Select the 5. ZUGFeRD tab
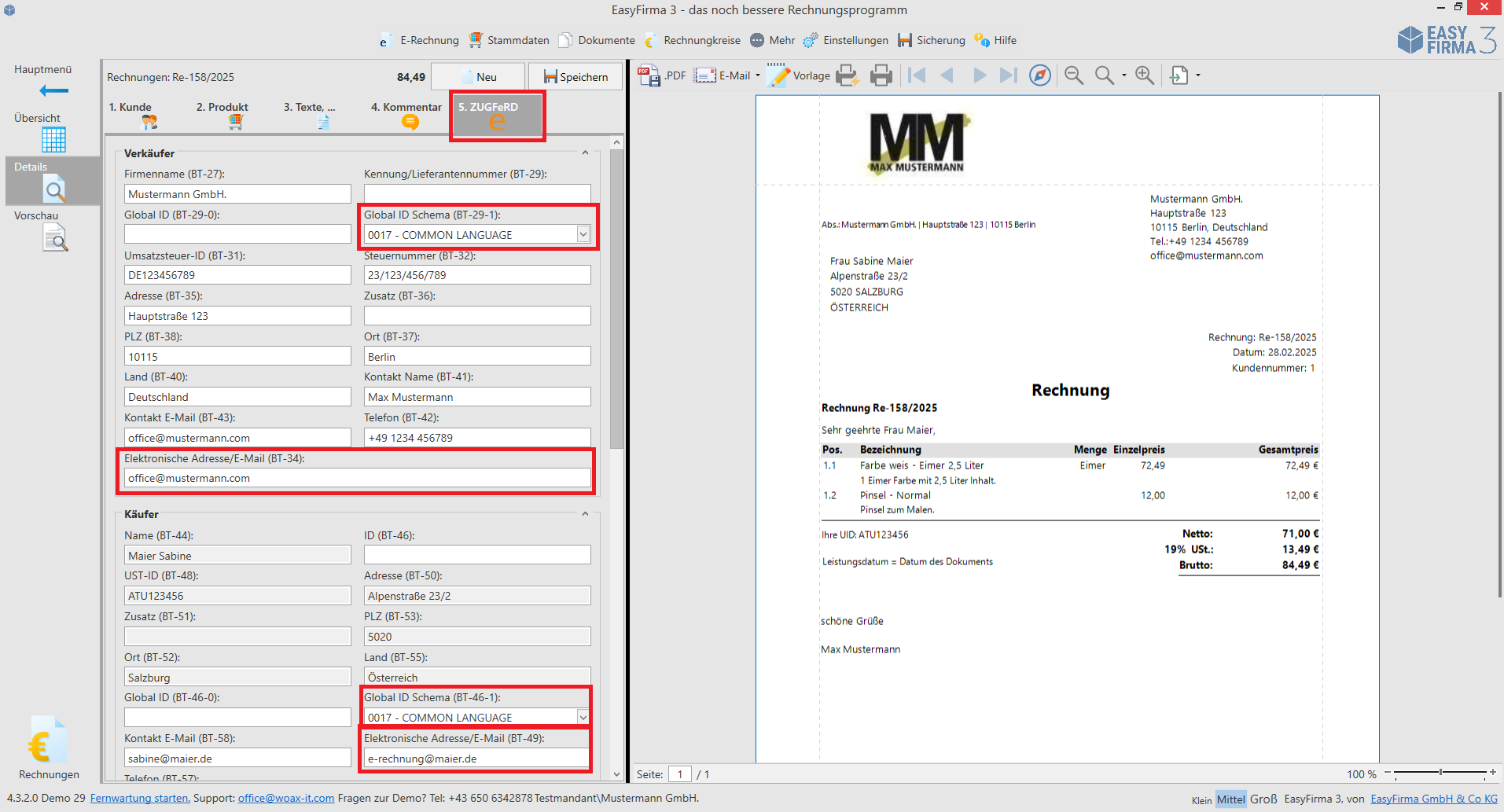 coord(497,116)
